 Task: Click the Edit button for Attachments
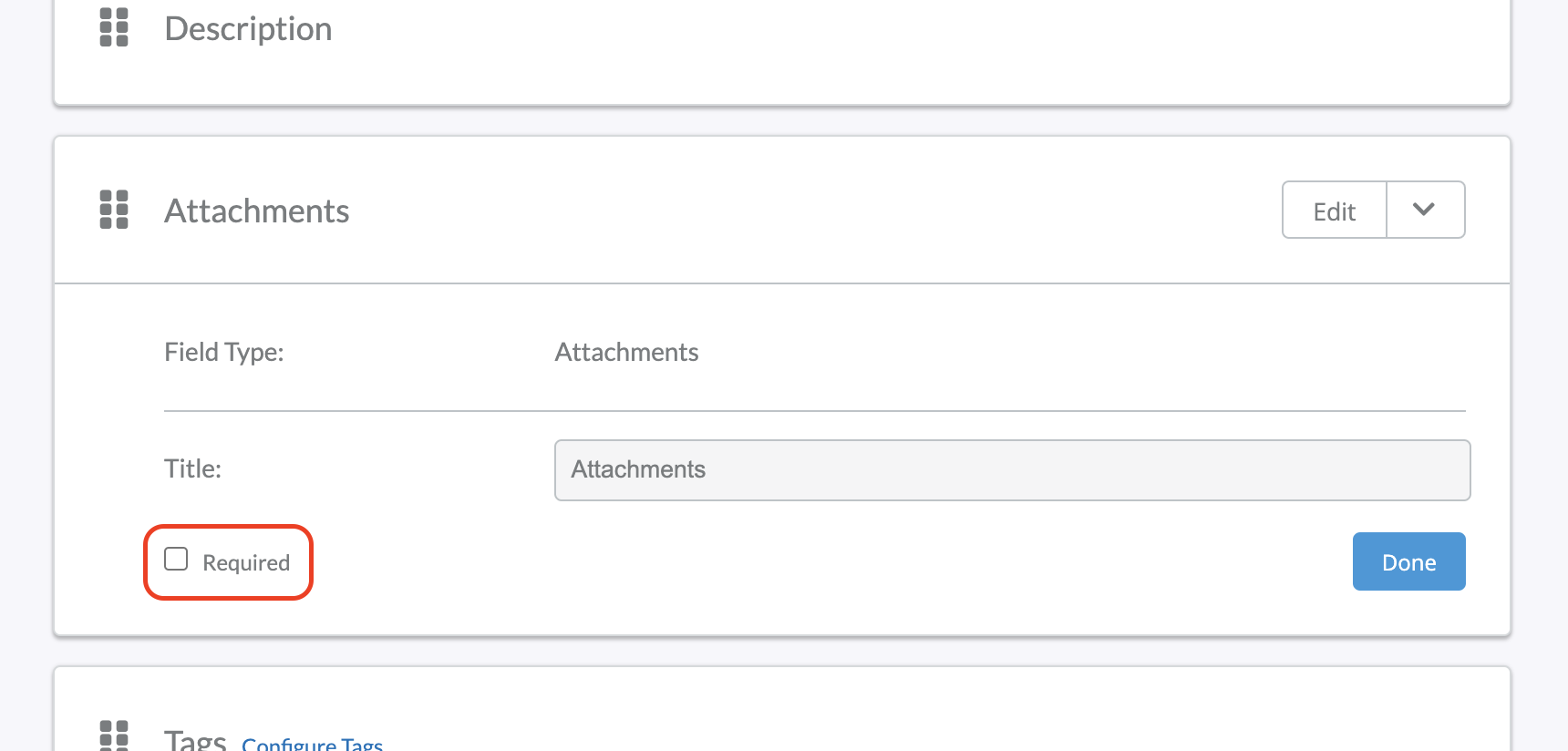(x=1335, y=210)
